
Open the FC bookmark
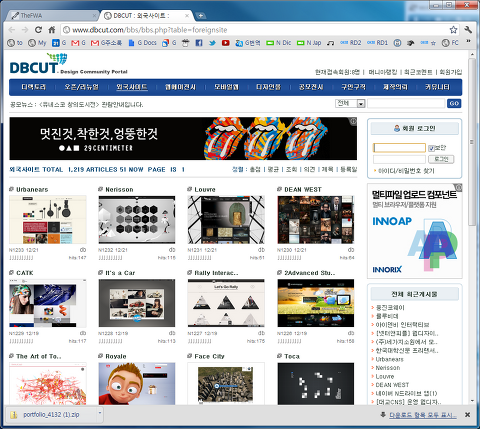(450, 43)
